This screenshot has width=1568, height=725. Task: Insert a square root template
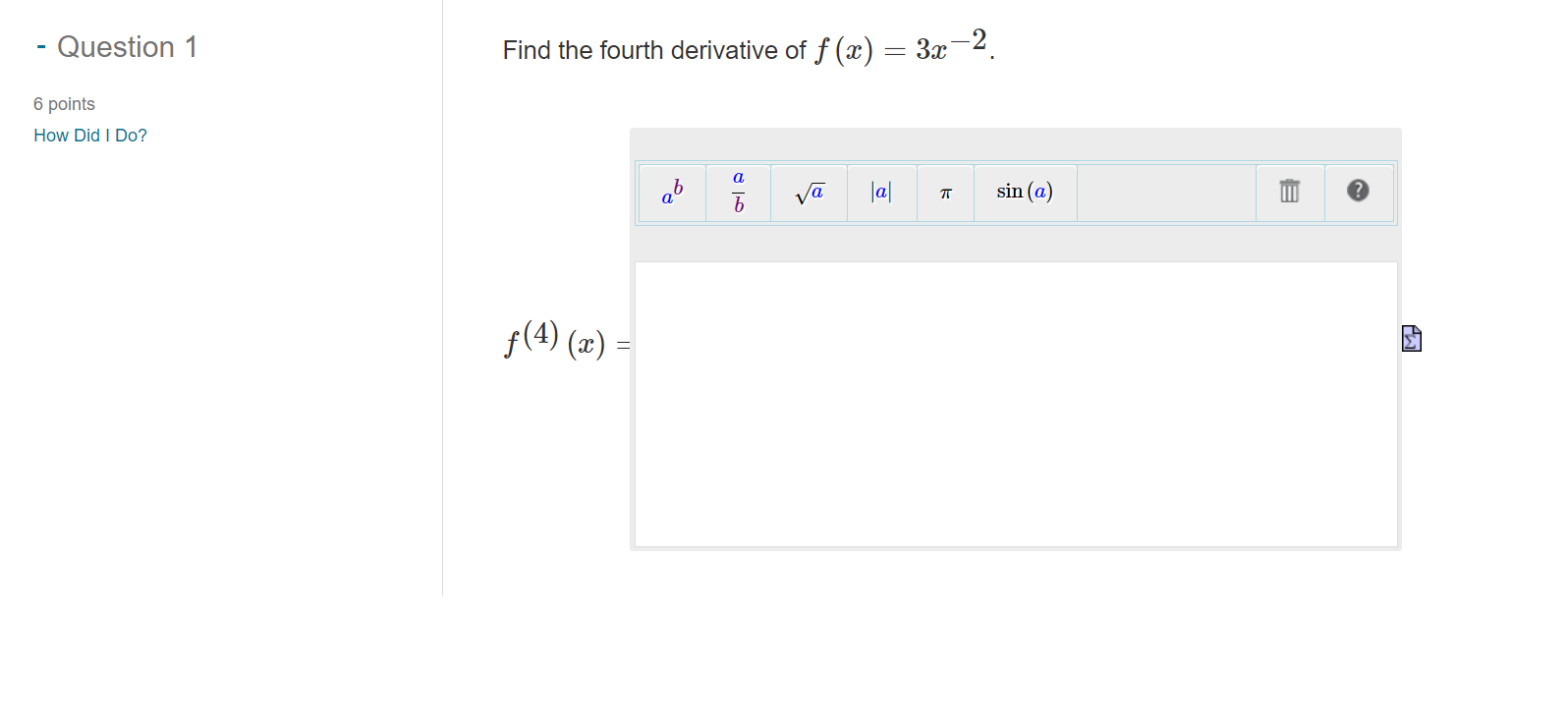809,192
